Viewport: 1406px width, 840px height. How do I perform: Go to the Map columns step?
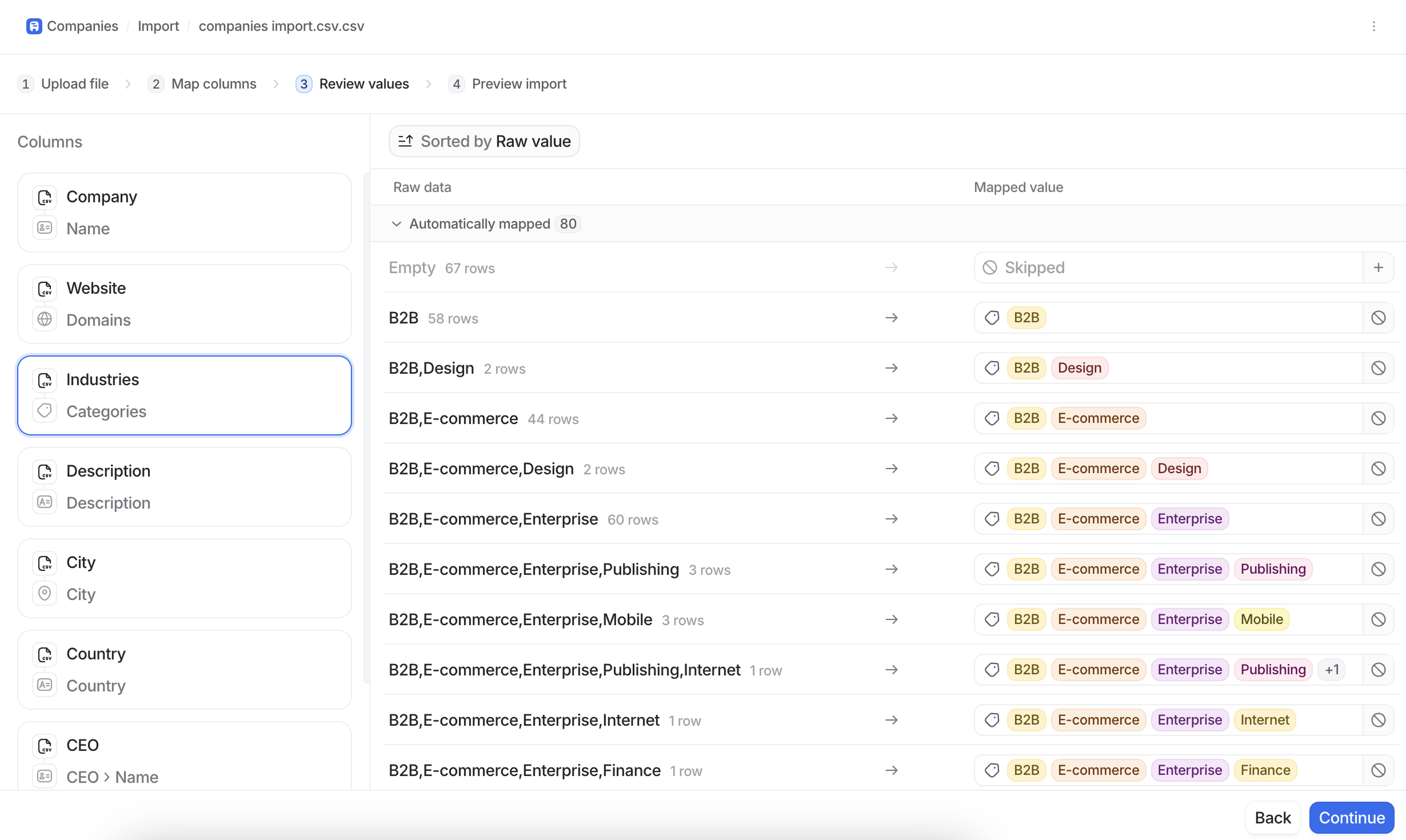[213, 84]
